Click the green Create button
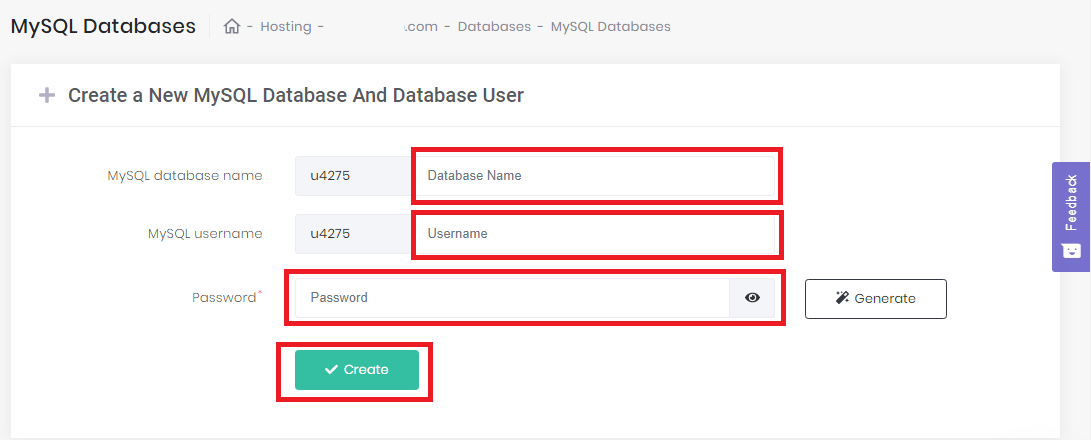The width and height of the screenshot is (1091, 441). (357, 370)
